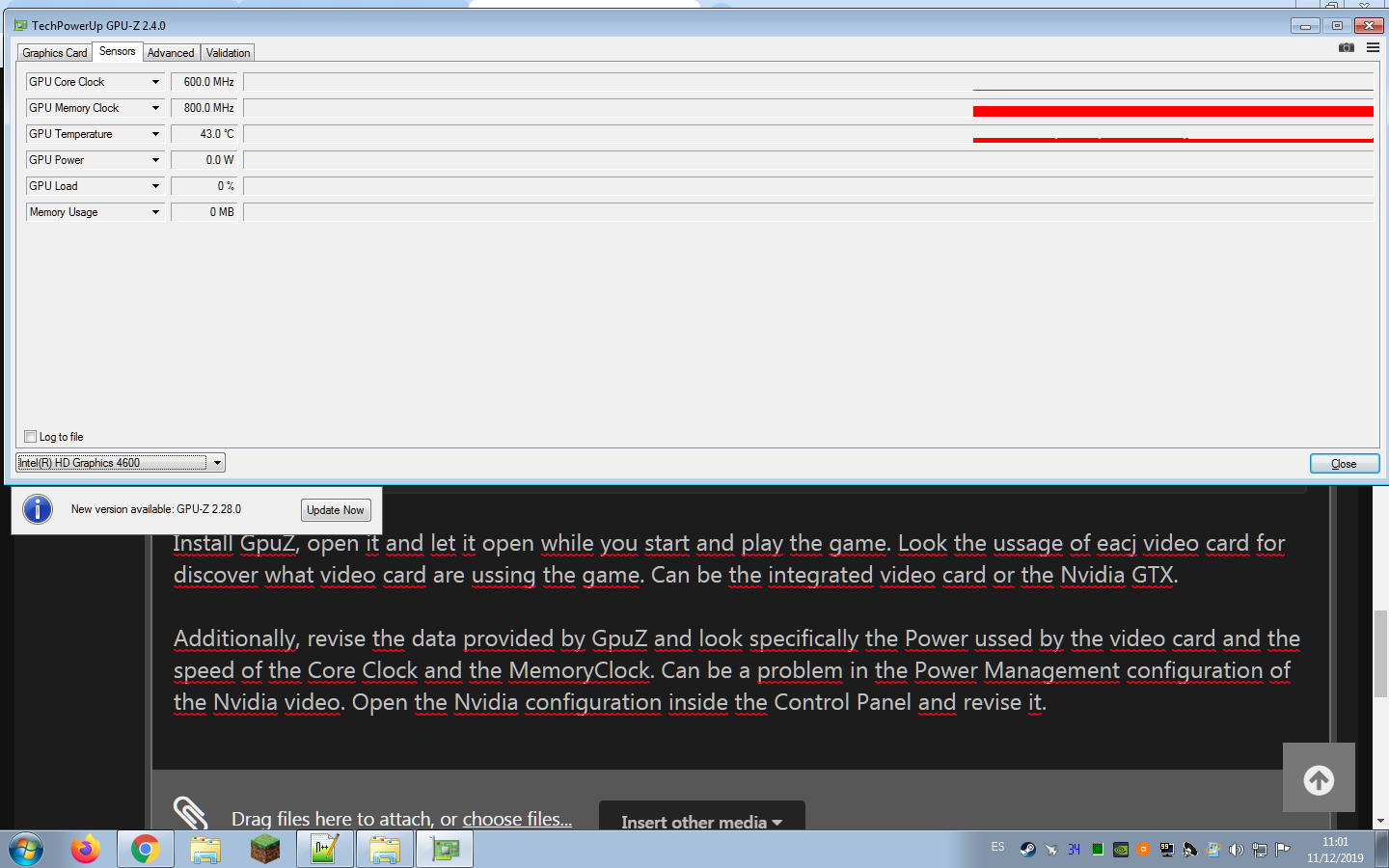
Task: Expand the Memory Usage sensor dropdown
Action: click(155, 212)
